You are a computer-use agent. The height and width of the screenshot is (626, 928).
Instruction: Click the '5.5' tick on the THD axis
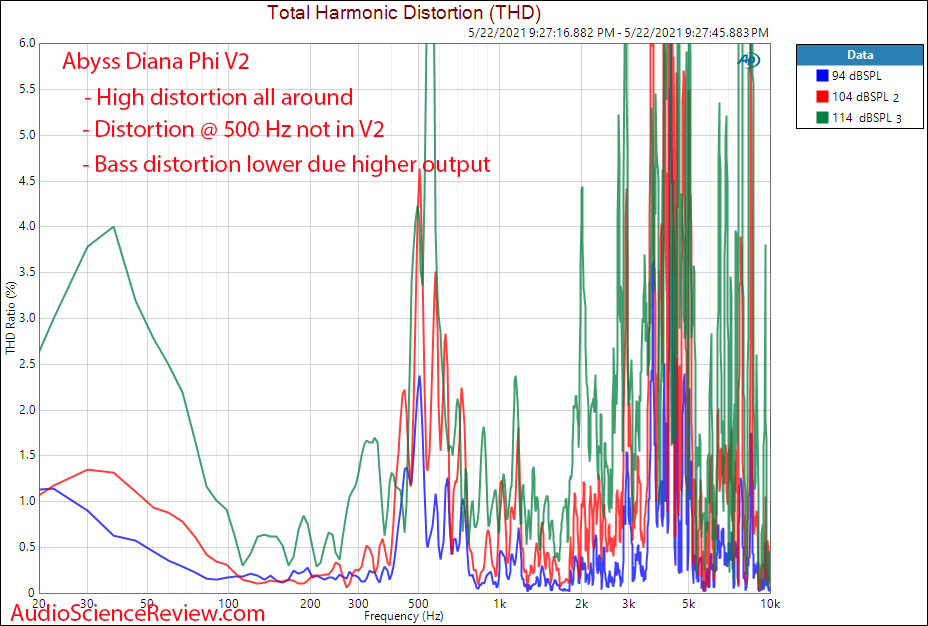28,89
